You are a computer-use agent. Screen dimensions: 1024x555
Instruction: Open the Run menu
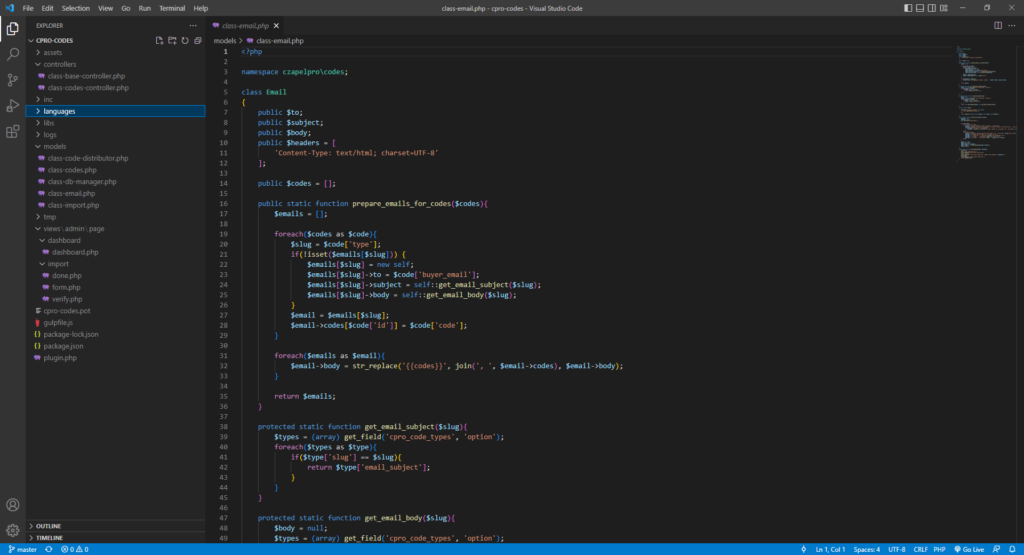[x=144, y=8]
